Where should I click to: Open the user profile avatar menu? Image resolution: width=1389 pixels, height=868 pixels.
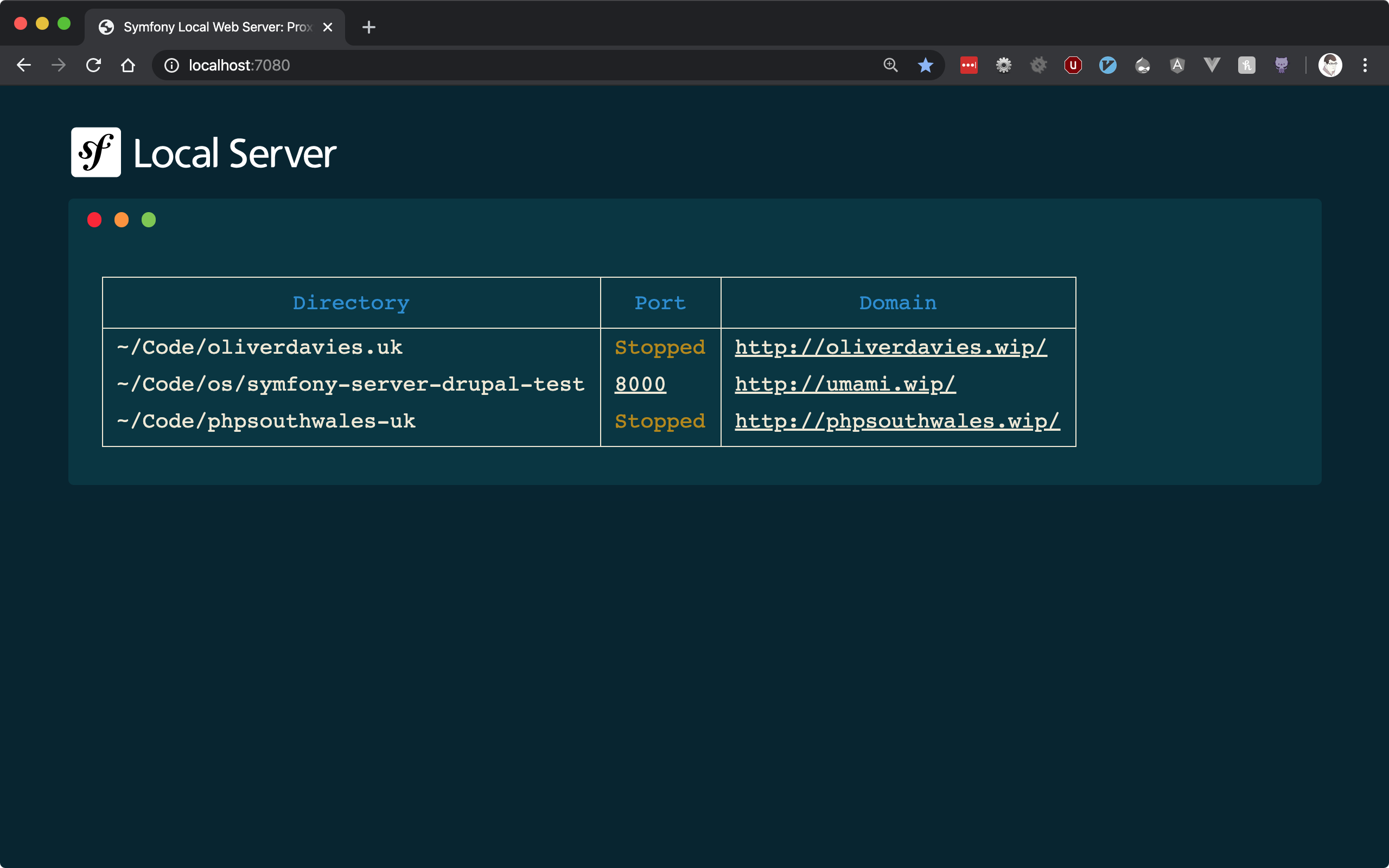[x=1330, y=65]
